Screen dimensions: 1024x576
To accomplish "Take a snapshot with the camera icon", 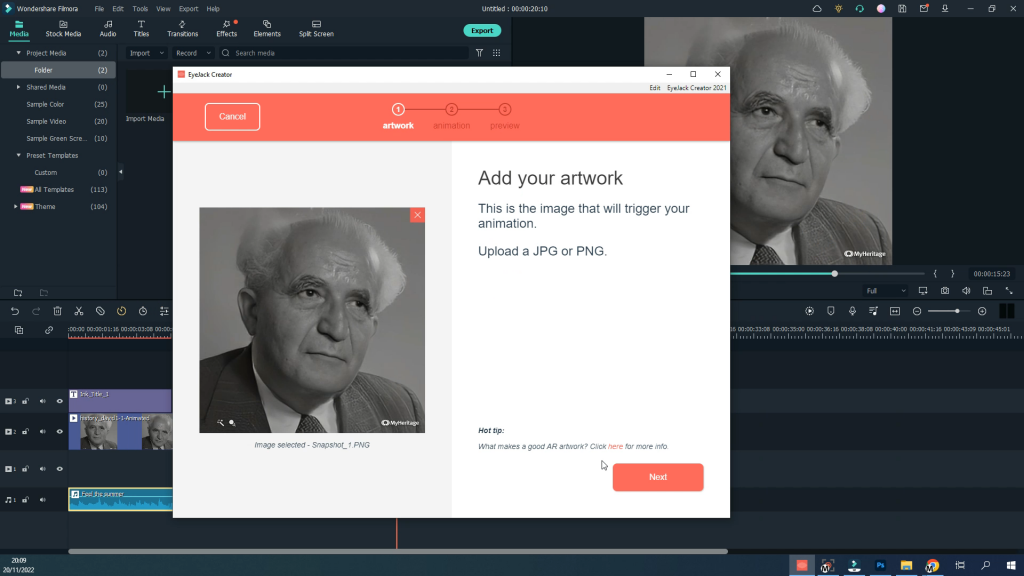I will click(945, 291).
